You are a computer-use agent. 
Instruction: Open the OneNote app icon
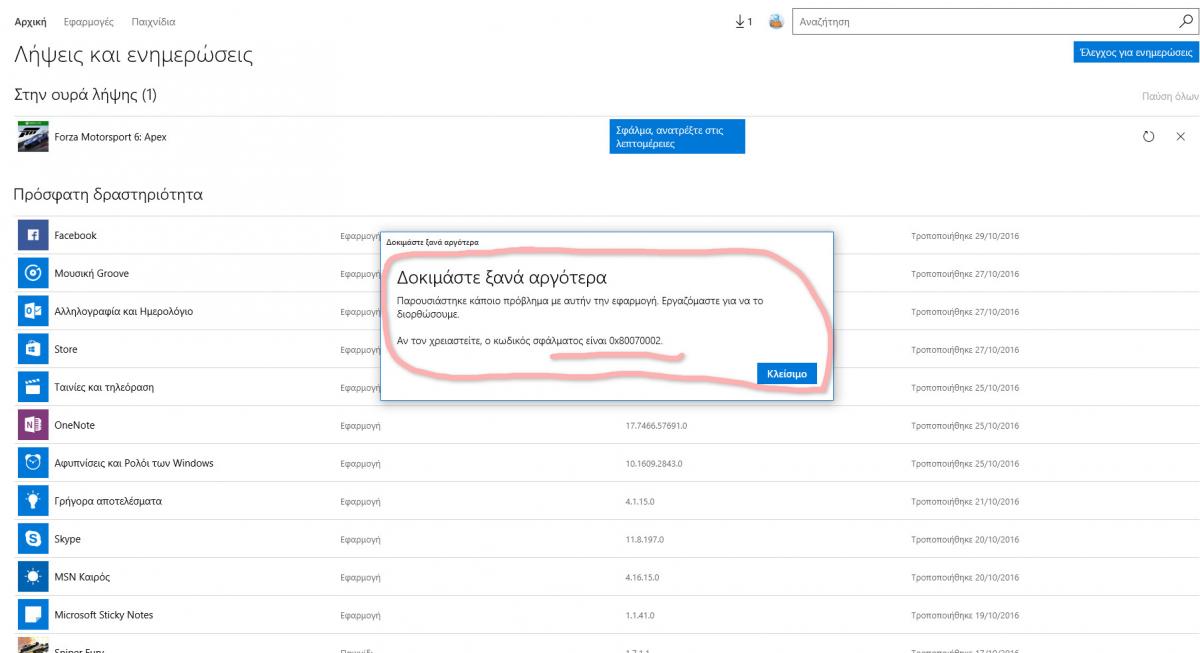(x=33, y=426)
